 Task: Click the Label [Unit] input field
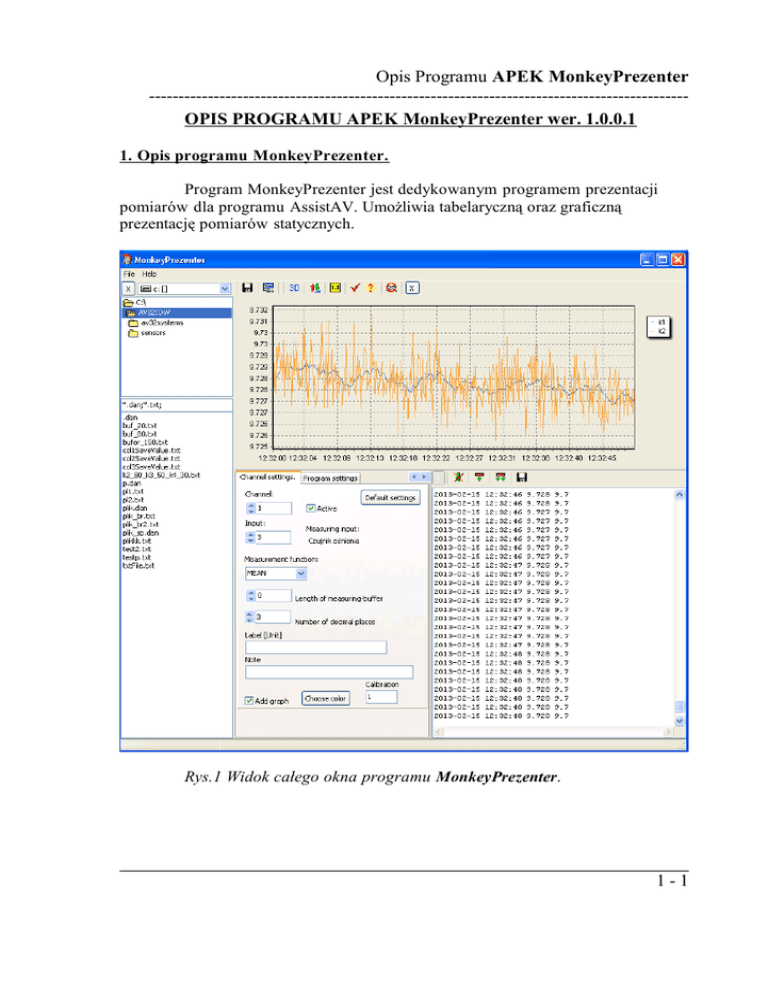coord(315,647)
